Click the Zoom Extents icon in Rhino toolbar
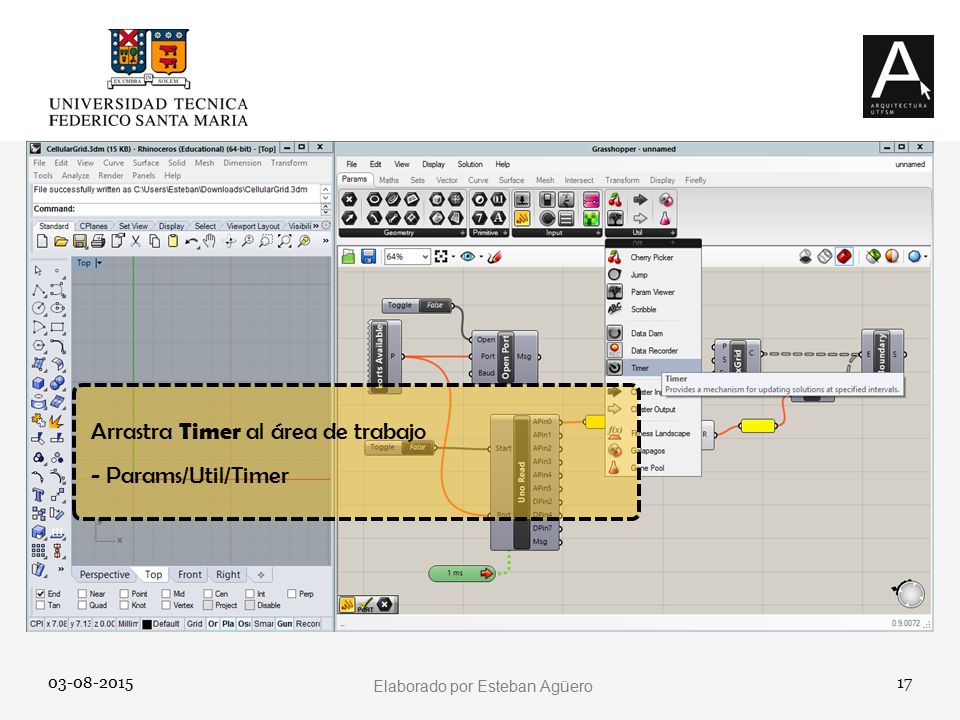 285,241
